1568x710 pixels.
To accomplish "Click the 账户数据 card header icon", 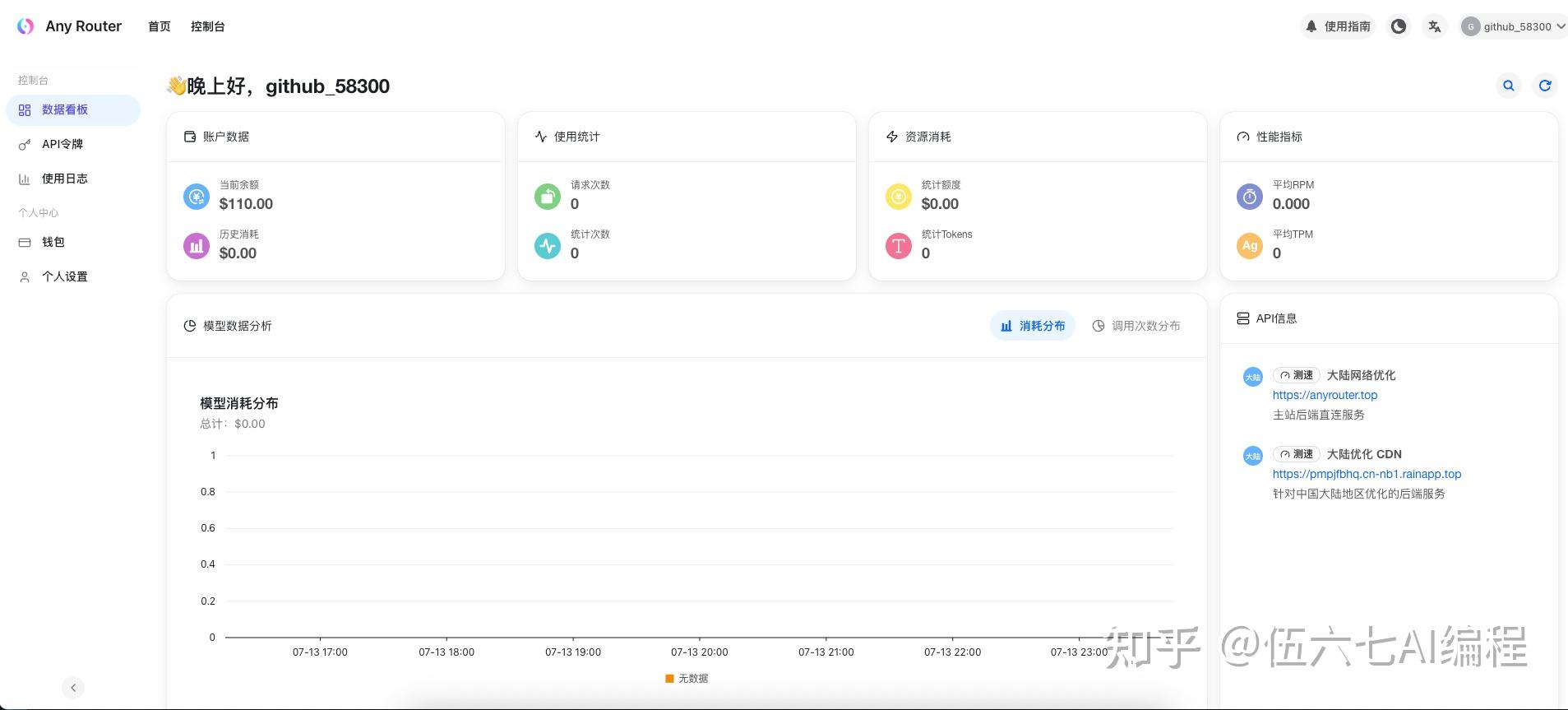I will click(x=190, y=137).
